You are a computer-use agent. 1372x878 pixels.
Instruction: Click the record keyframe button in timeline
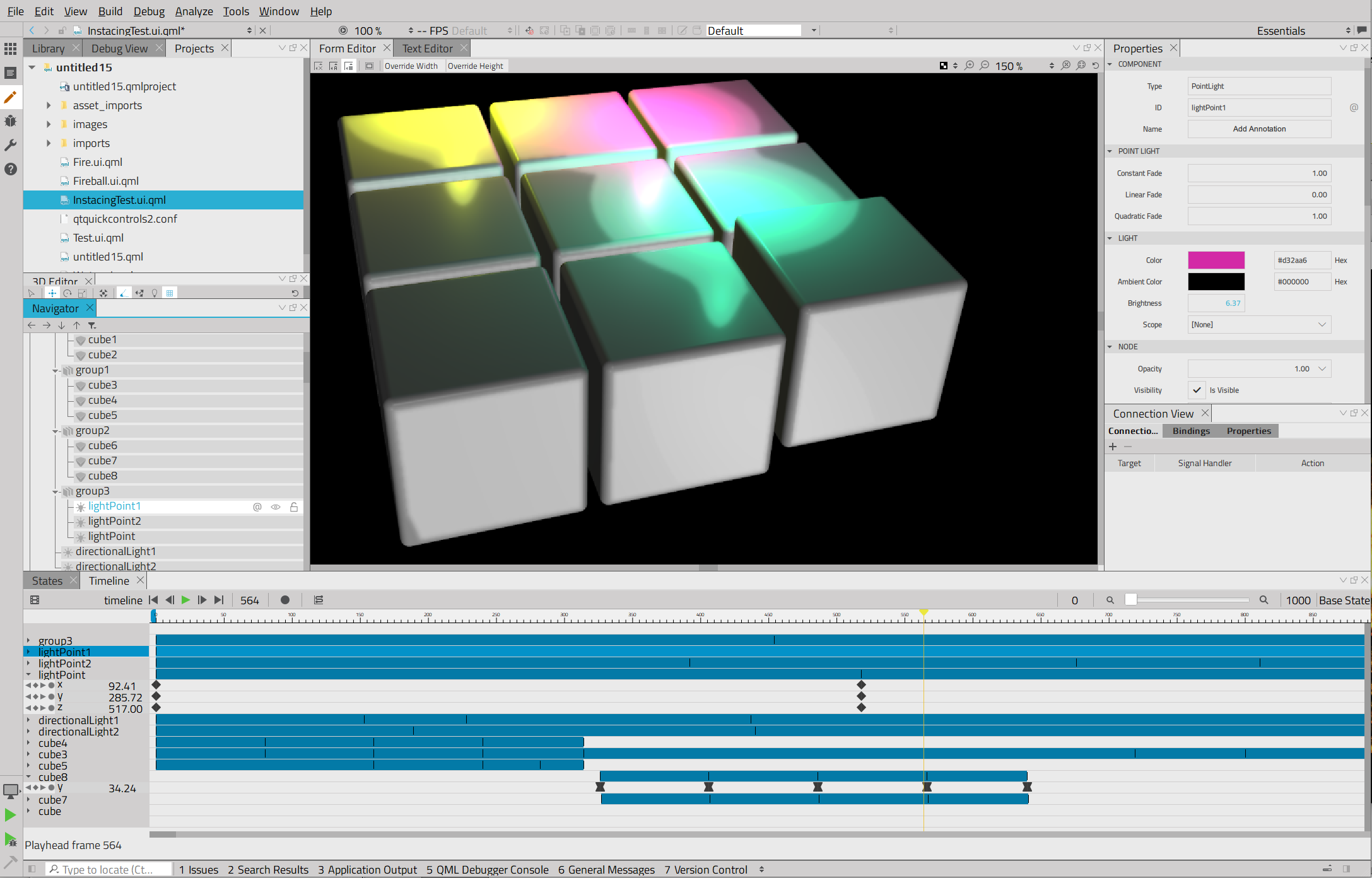point(284,600)
